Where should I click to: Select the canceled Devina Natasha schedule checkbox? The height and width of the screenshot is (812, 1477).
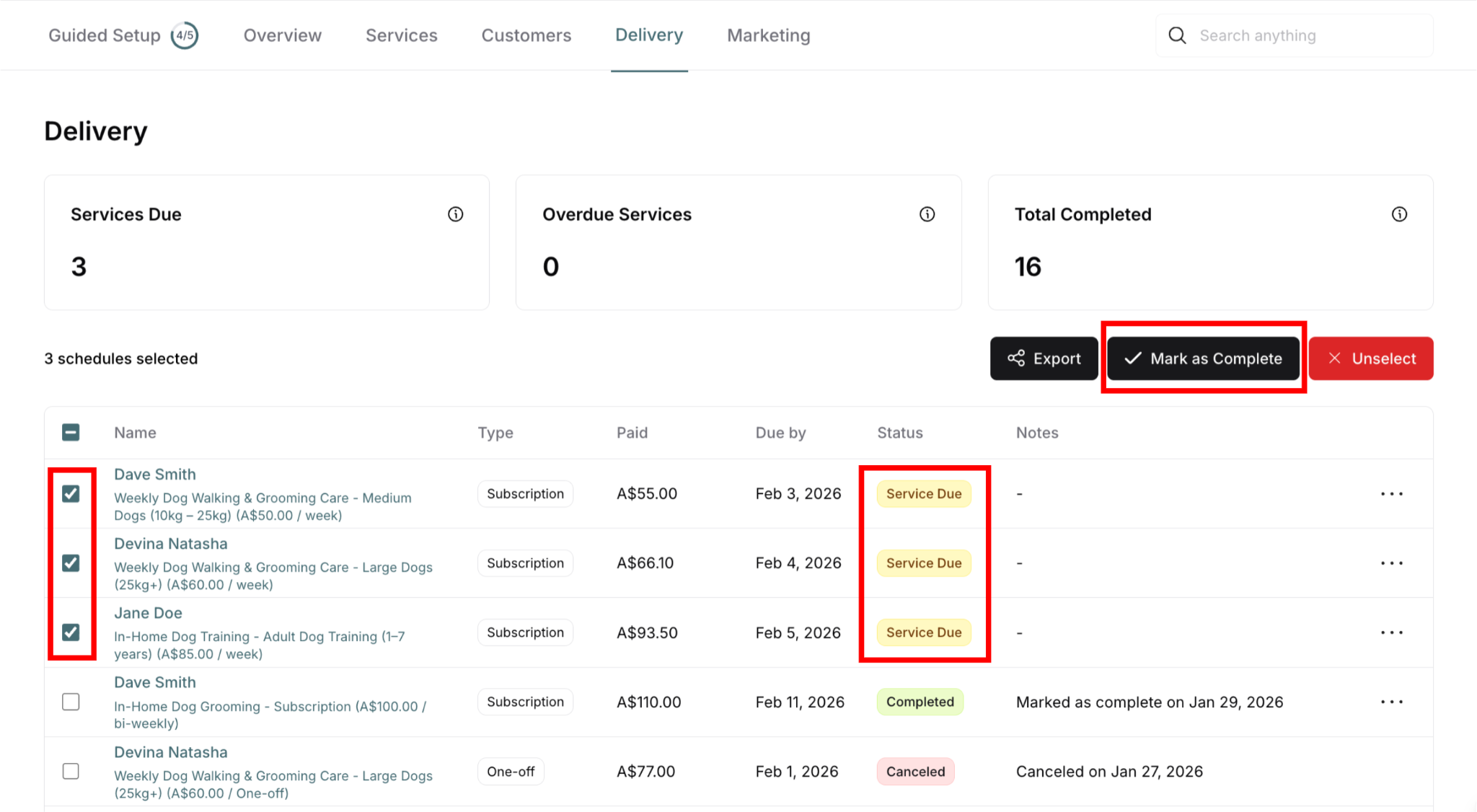pos(71,771)
